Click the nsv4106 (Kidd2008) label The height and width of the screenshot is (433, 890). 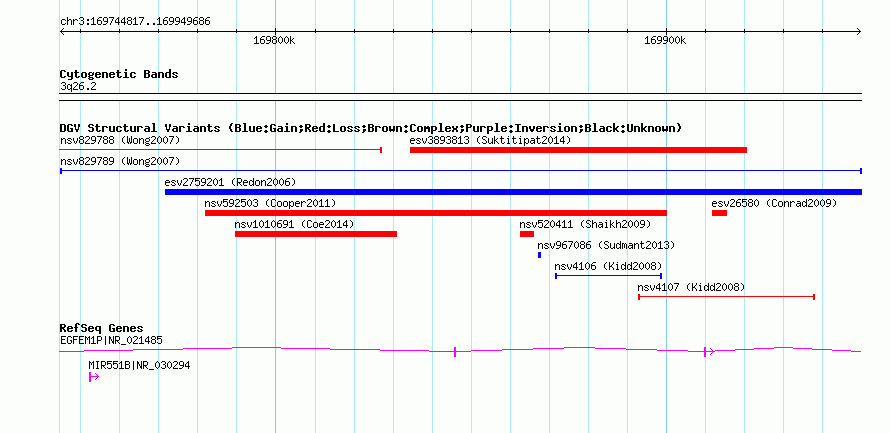[608, 266]
